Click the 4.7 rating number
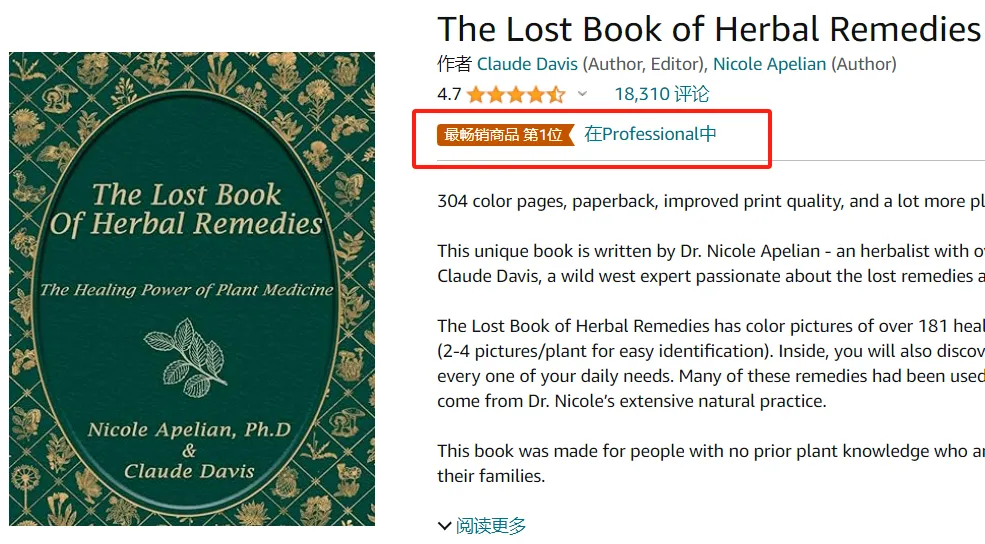The width and height of the screenshot is (985, 544). pos(449,95)
